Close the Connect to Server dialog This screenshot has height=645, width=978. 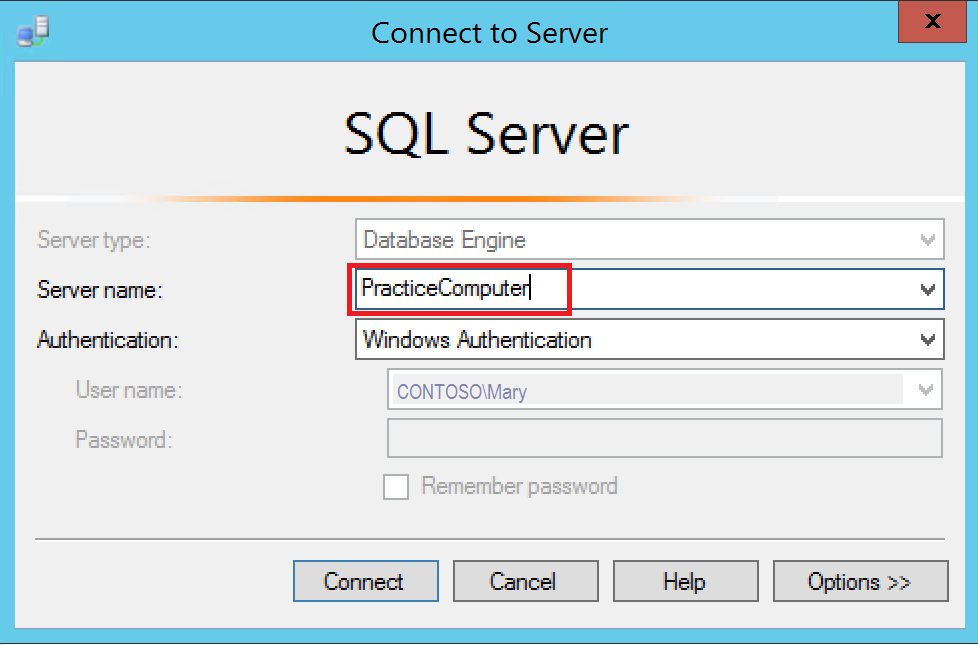tap(932, 22)
